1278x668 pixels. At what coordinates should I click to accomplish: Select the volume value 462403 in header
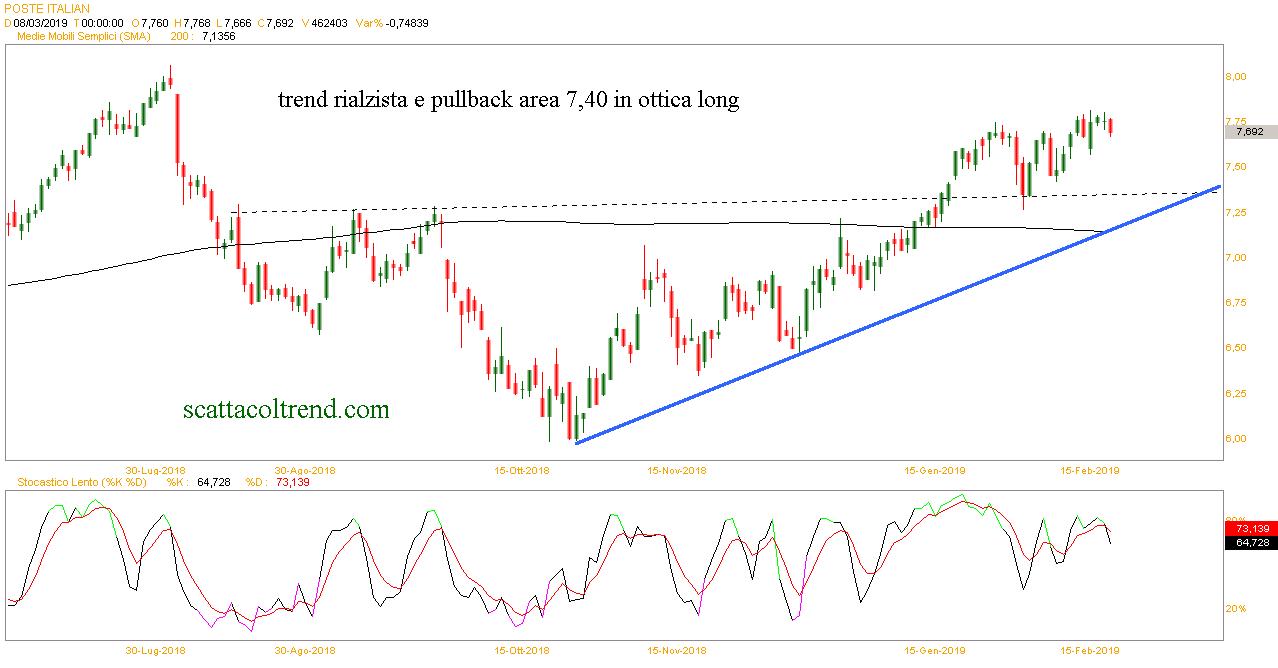pyautogui.click(x=327, y=22)
